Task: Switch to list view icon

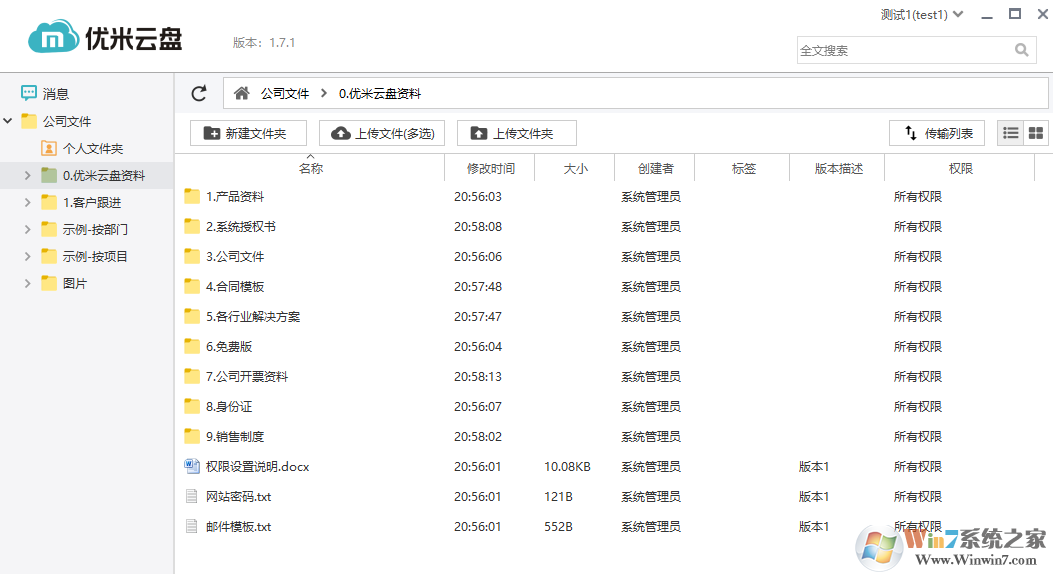Action: tap(1011, 133)
